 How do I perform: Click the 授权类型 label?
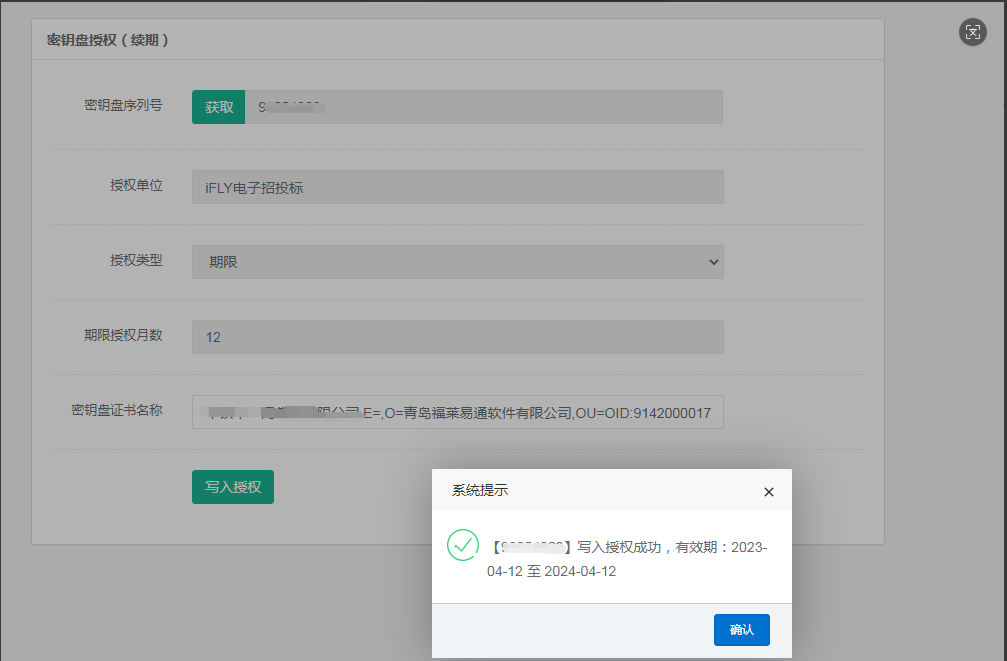coord(136,260)
